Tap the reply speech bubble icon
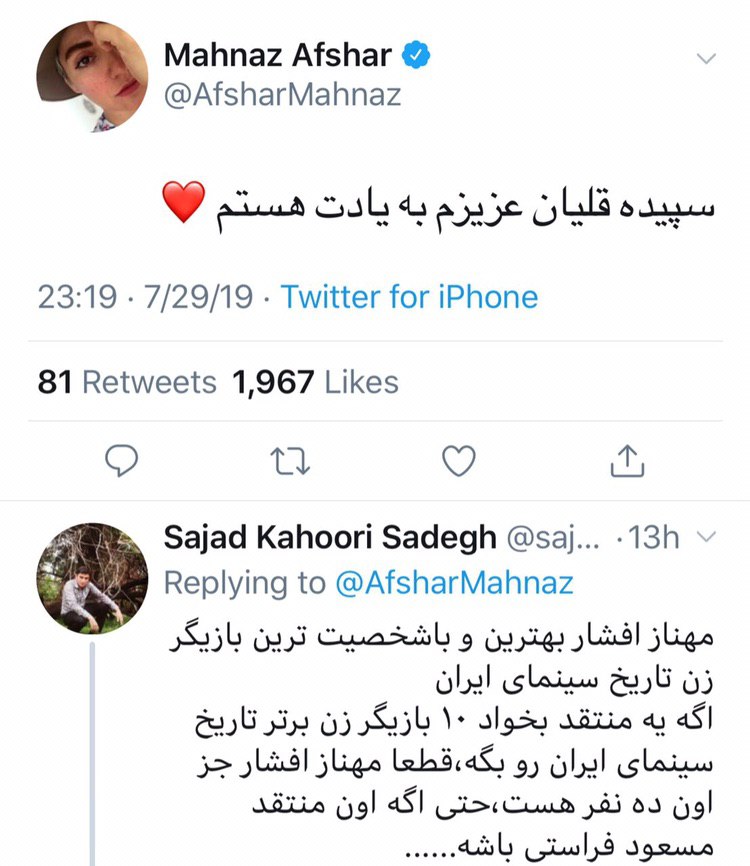The width and height of the screenshot is (750, 866). (120, 460)
